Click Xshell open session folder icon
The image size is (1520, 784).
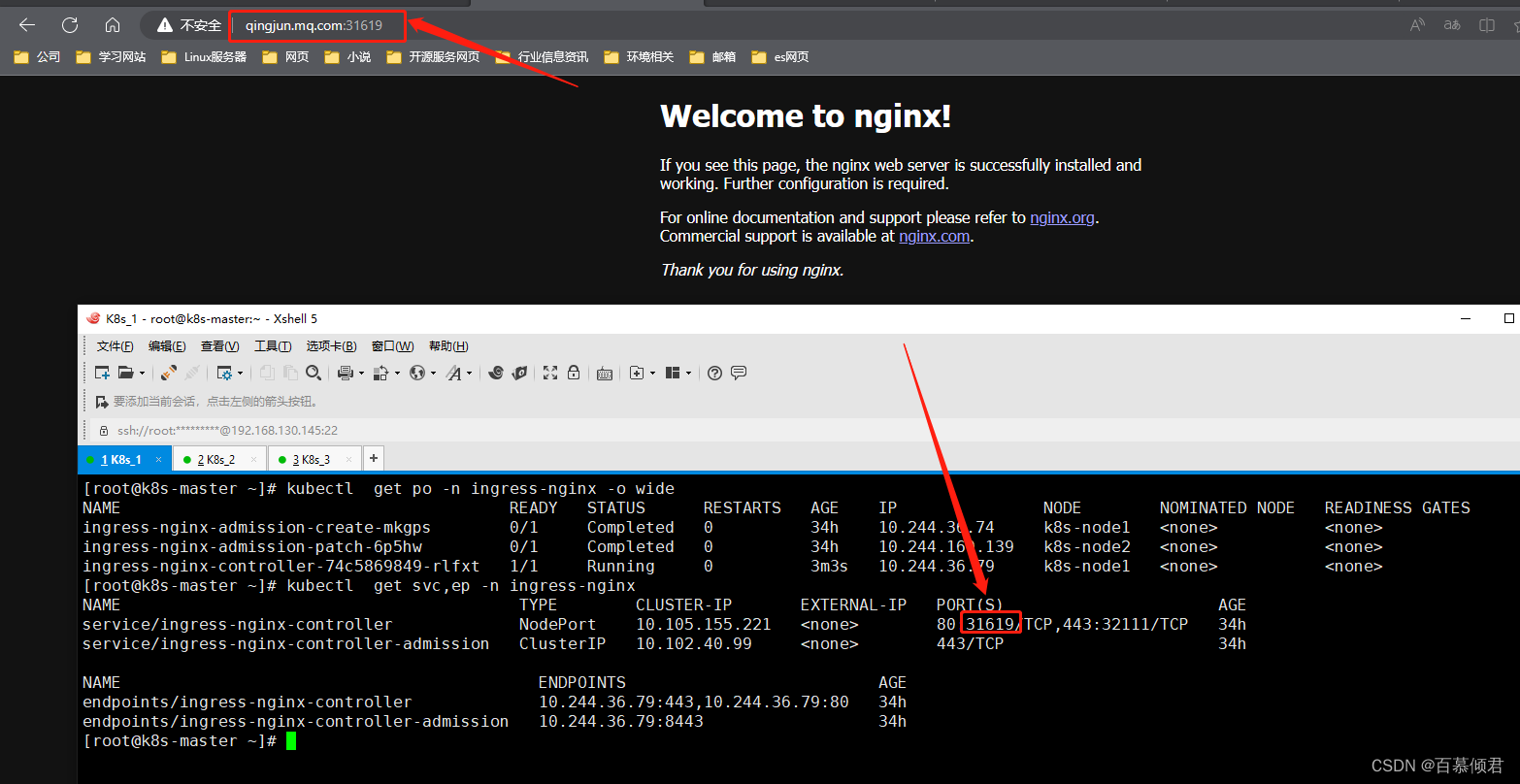click(x=126, y=373)
